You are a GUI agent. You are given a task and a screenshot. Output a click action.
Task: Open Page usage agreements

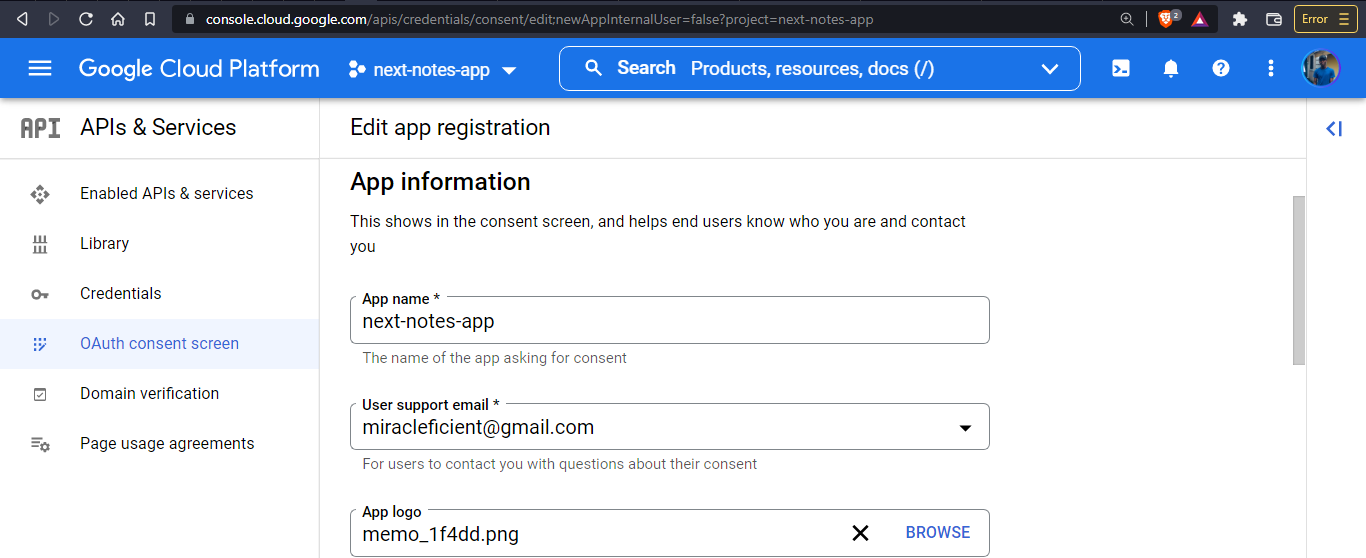pos(160,444)
